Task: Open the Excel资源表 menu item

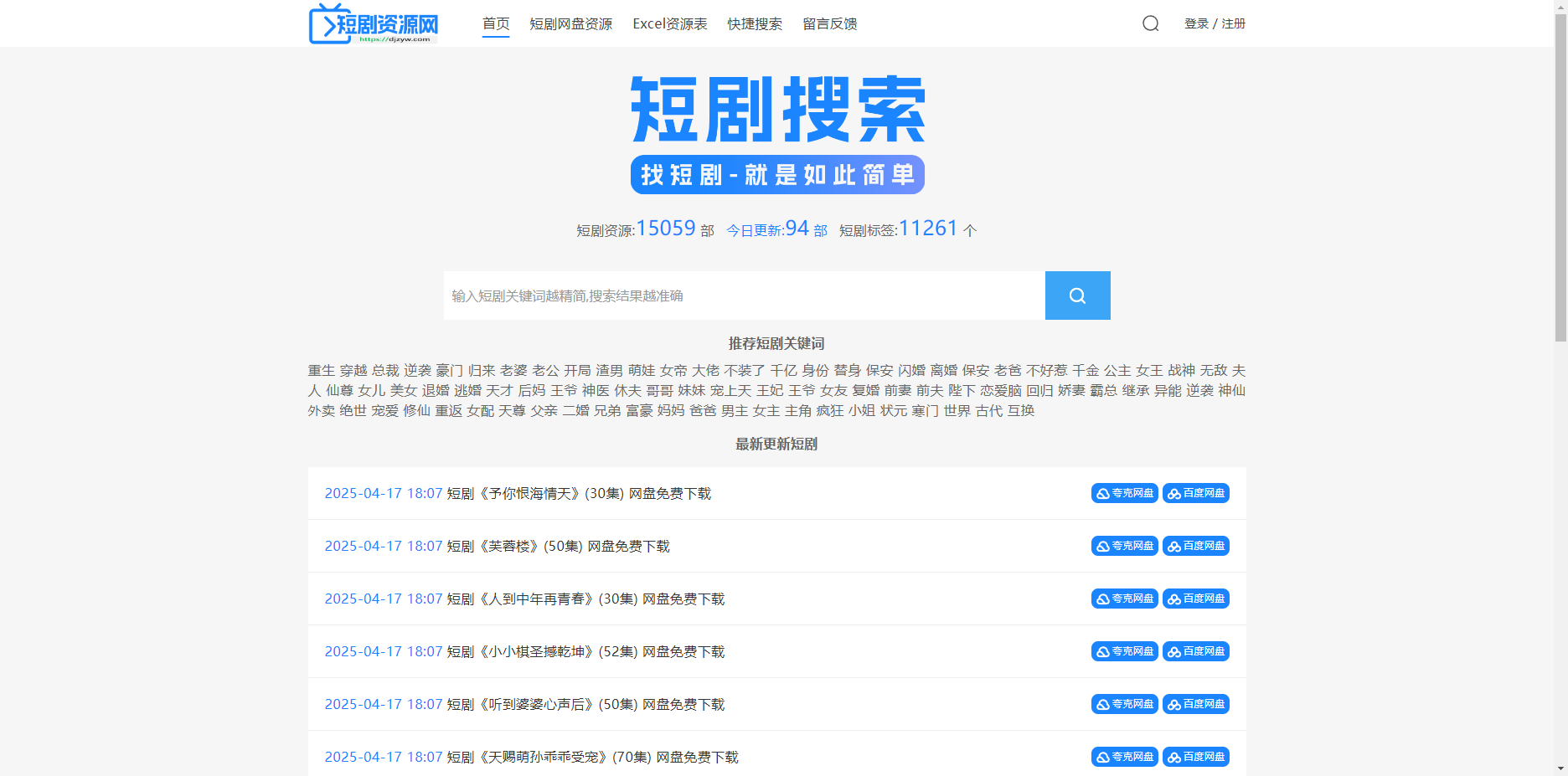Action: [x=670, y=23]
